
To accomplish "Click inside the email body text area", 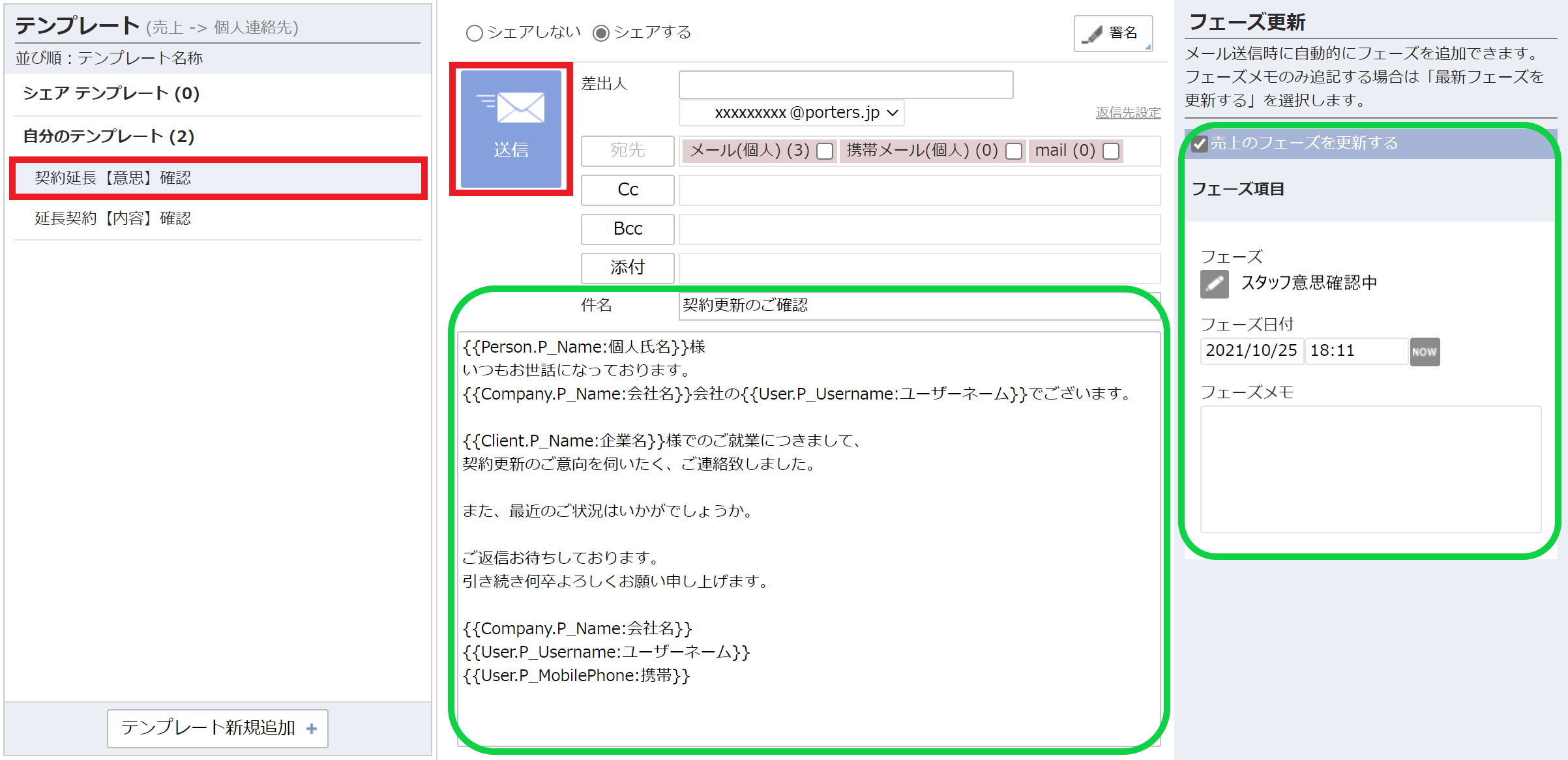I will click(808, 538).
